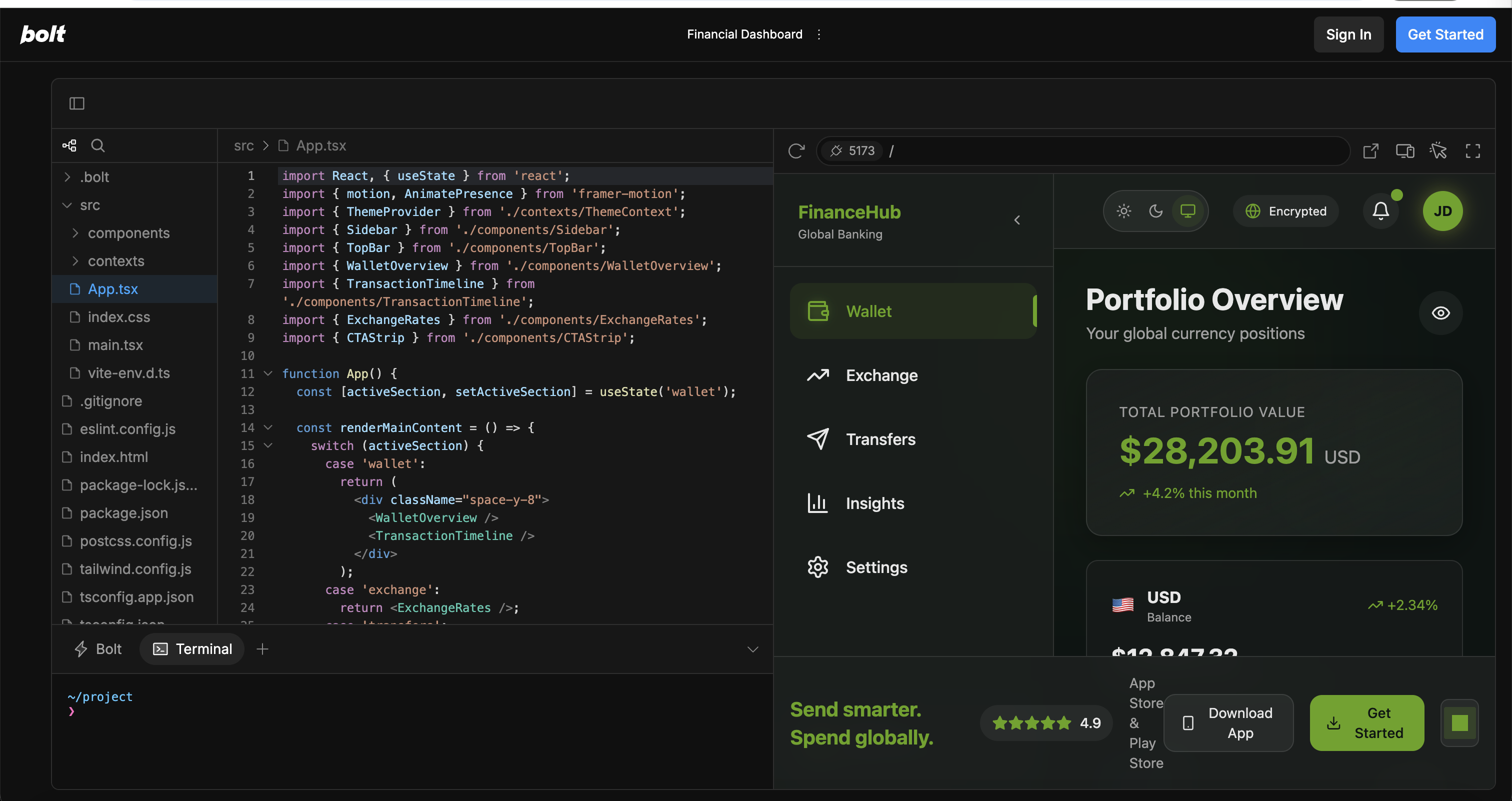Collapse the src folder
The height and width of the screenshot is (801, 1512).
coord(67,205)
